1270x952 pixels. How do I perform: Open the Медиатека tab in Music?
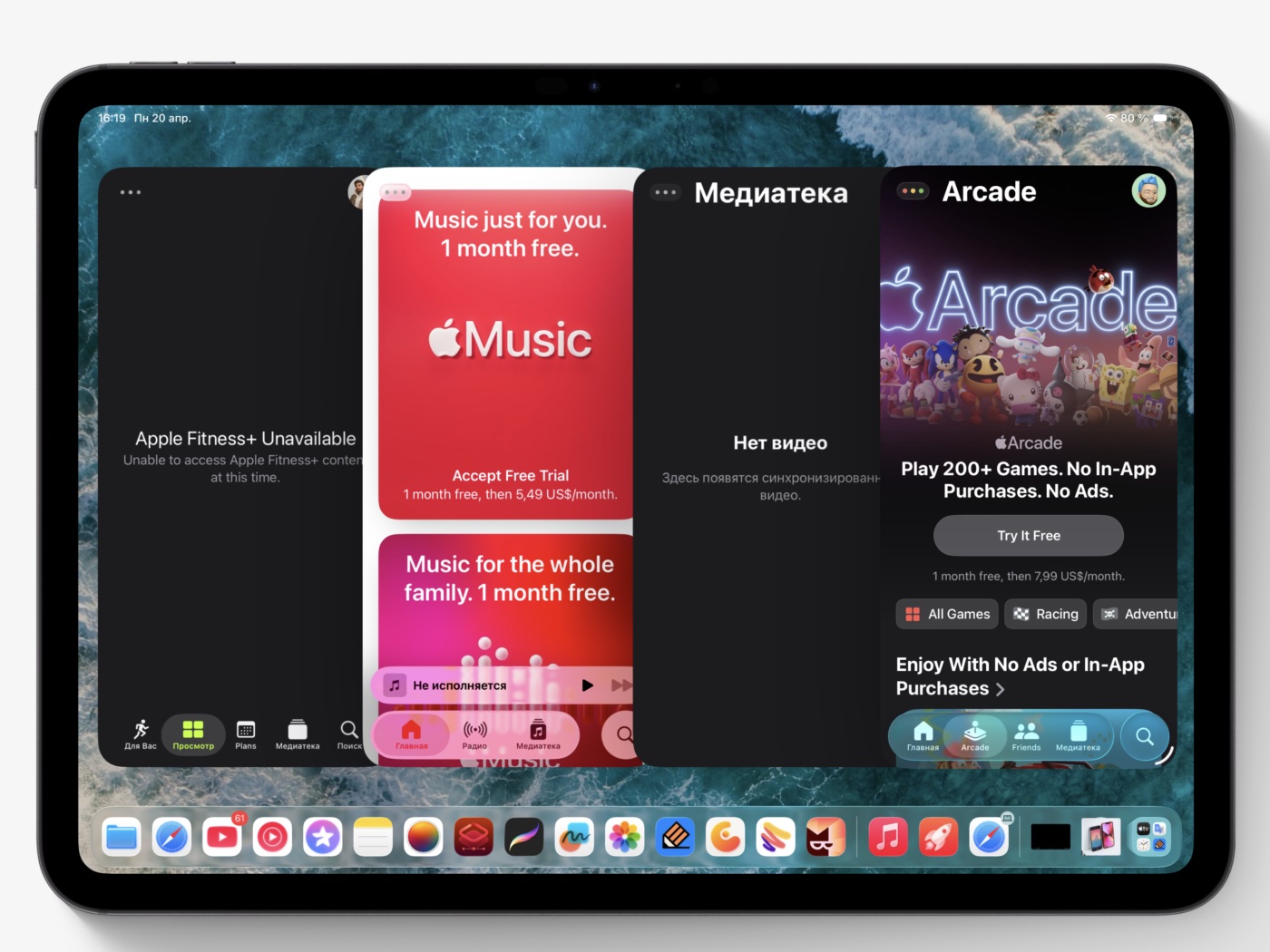tap(538, 735)
